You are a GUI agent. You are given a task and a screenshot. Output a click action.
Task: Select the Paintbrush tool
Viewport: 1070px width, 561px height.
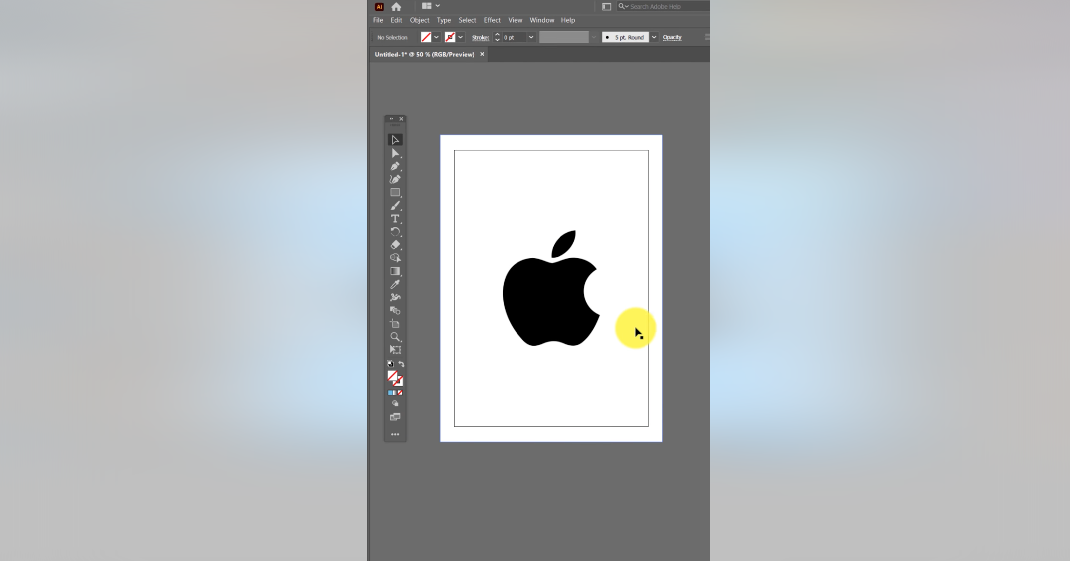(395, 205)
